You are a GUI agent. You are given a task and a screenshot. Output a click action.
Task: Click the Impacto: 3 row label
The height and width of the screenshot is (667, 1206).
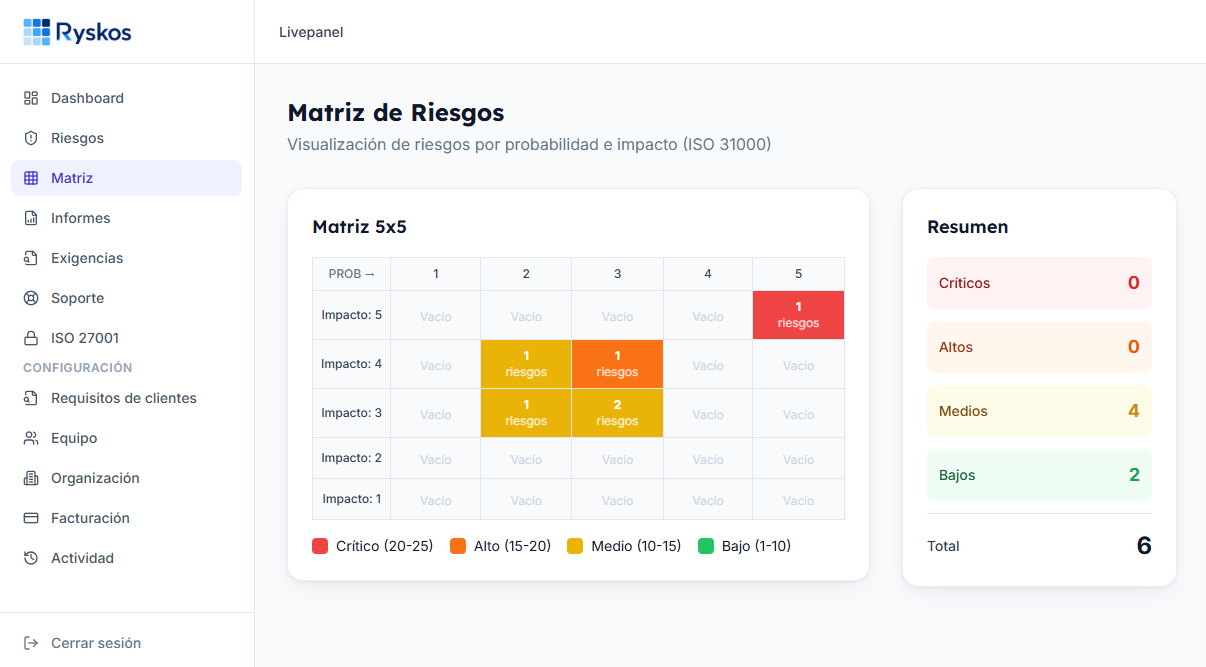(351, 413)
